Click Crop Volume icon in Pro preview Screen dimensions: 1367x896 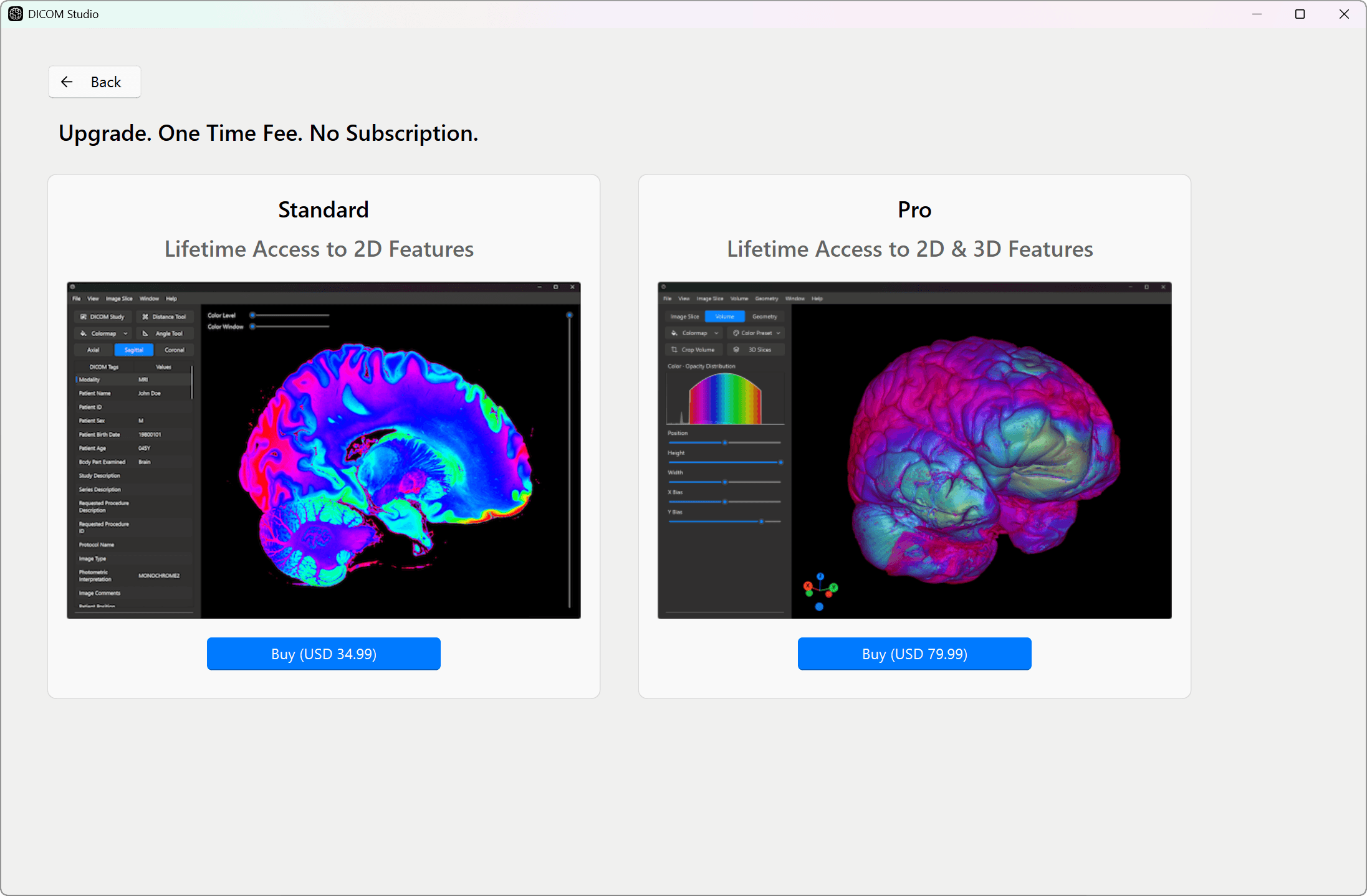[x=674, y=350]
